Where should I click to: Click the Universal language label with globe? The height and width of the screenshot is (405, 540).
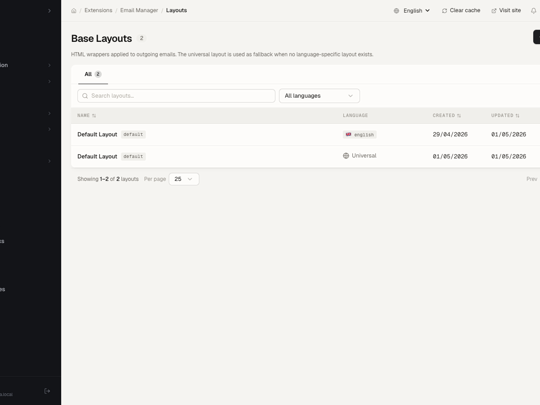point(360,156)
